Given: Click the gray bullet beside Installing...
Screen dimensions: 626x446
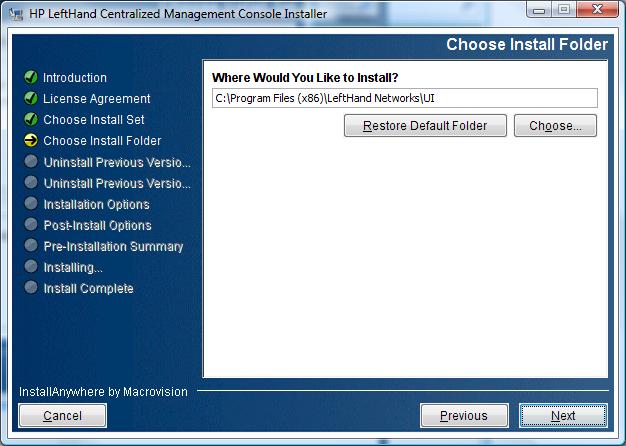Looking at the screenshot, I should (x=31, y=266).
